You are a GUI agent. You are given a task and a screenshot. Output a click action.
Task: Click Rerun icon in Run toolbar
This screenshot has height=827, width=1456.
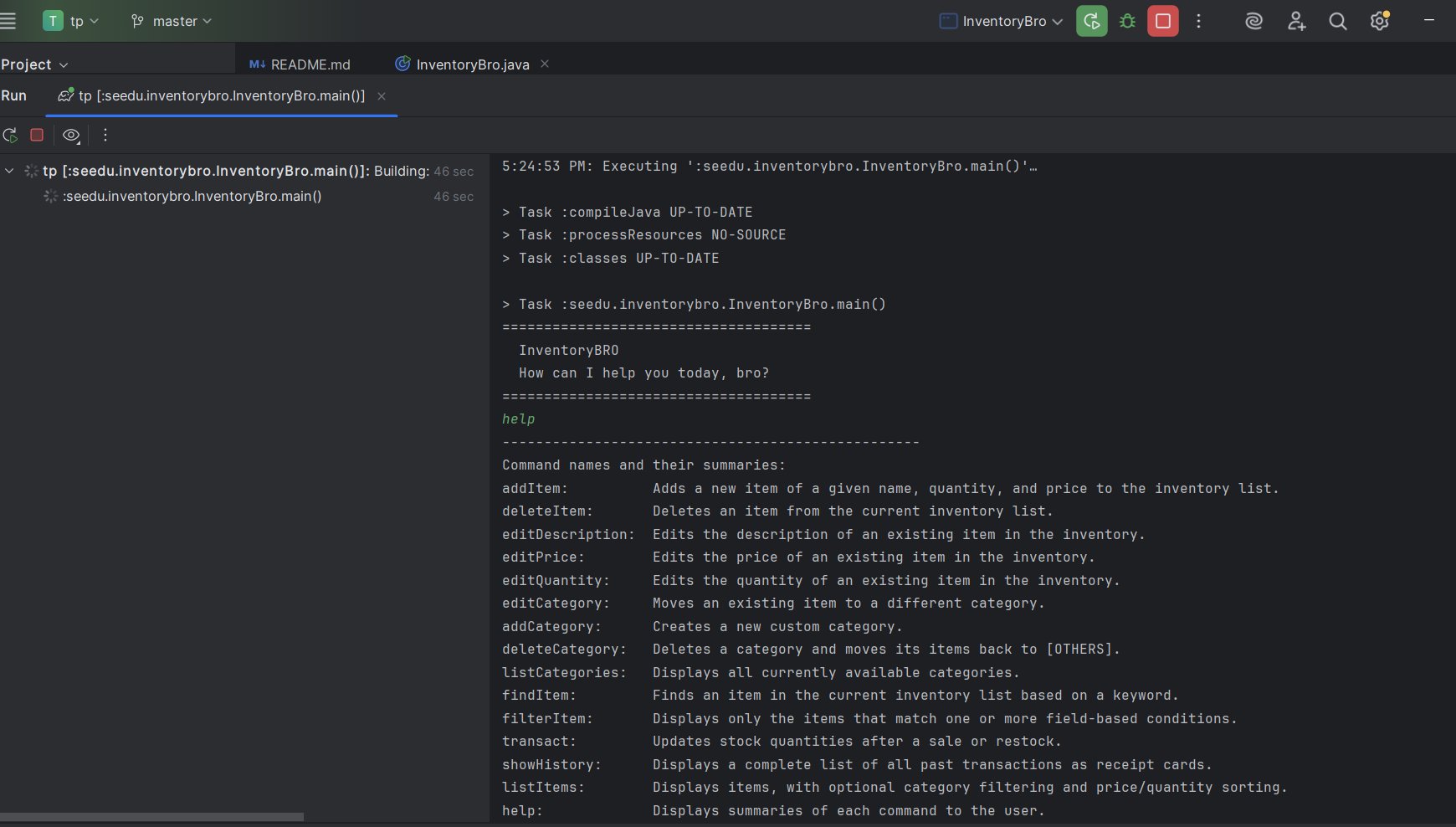point(10,135)
